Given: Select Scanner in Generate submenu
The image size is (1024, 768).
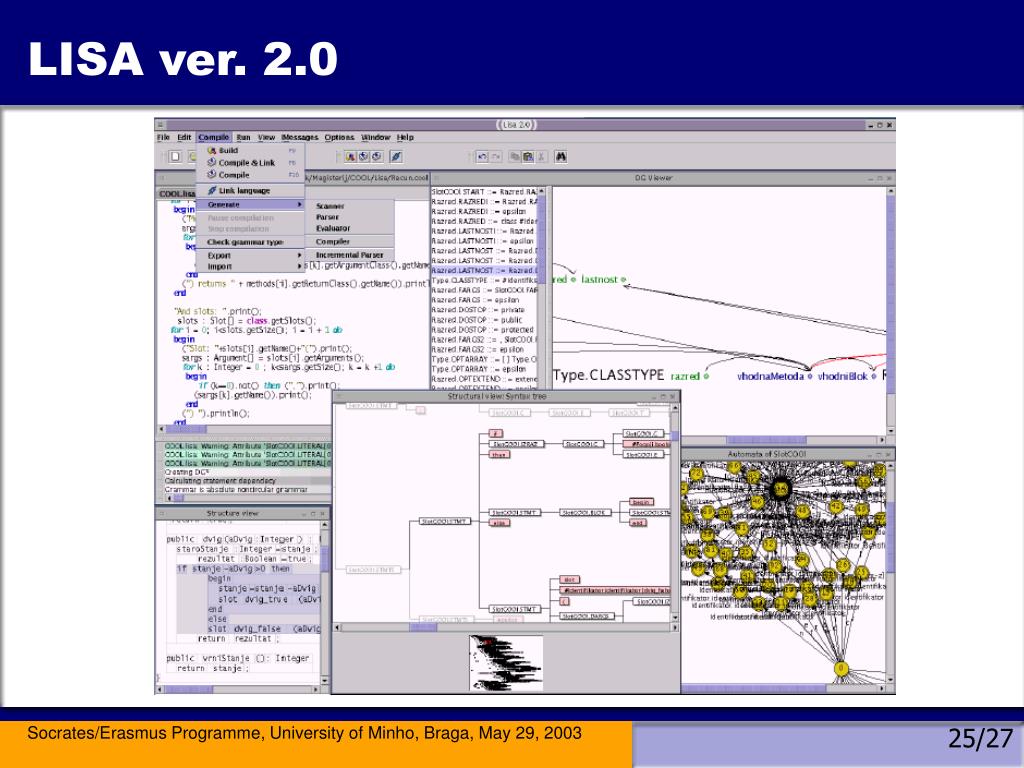Looking at the screenshot, I should [x=350, y=206].
